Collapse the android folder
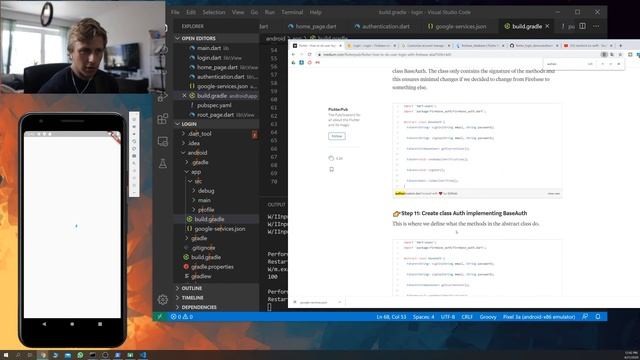The height and width of the screenshot is (360, 640). click(197, 153)
